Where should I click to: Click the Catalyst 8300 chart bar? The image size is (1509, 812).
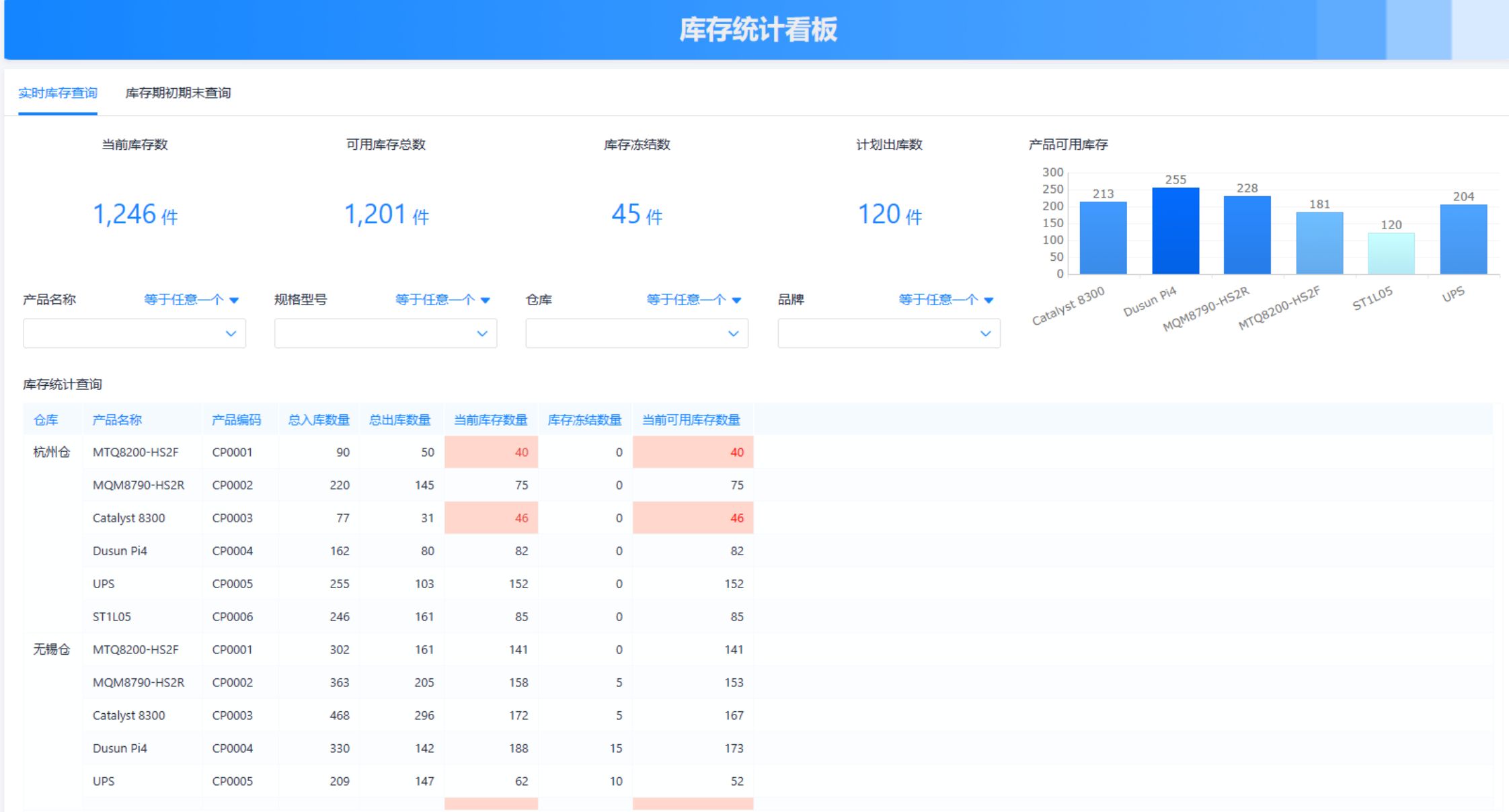click(x=1103, y=238)
